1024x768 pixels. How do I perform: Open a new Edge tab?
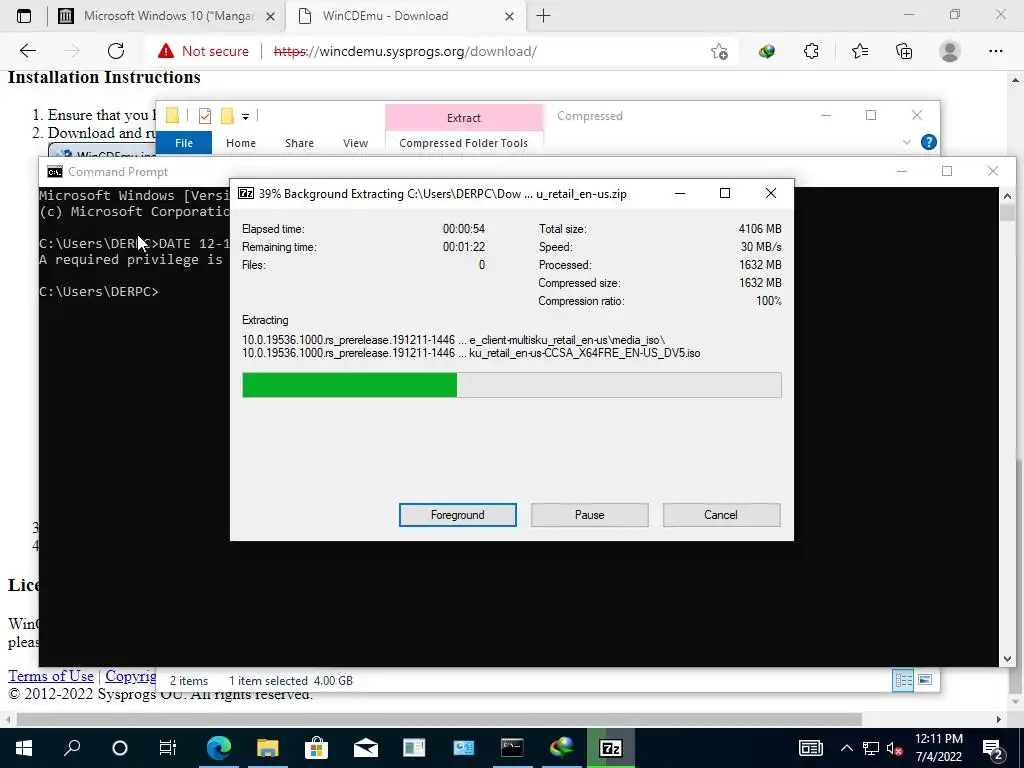543,16
